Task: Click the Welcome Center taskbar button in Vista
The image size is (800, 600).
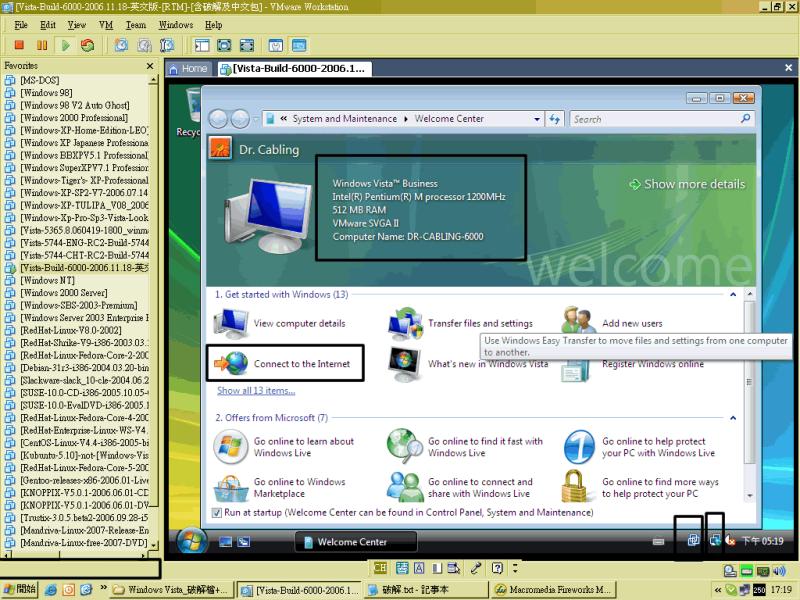Action: click(x=356, y=542)
